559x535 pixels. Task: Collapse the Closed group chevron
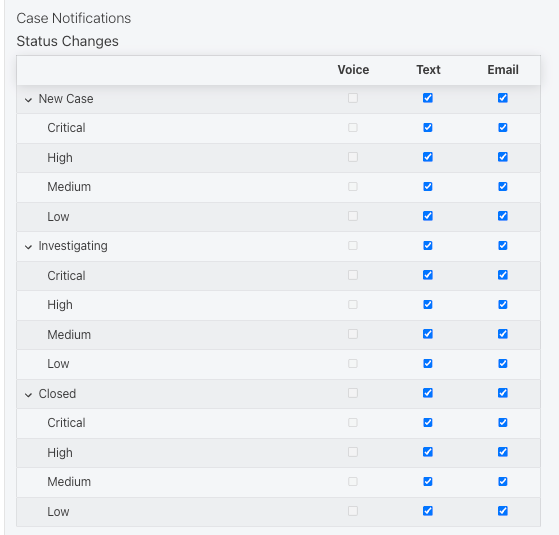(x=29, y=395)
